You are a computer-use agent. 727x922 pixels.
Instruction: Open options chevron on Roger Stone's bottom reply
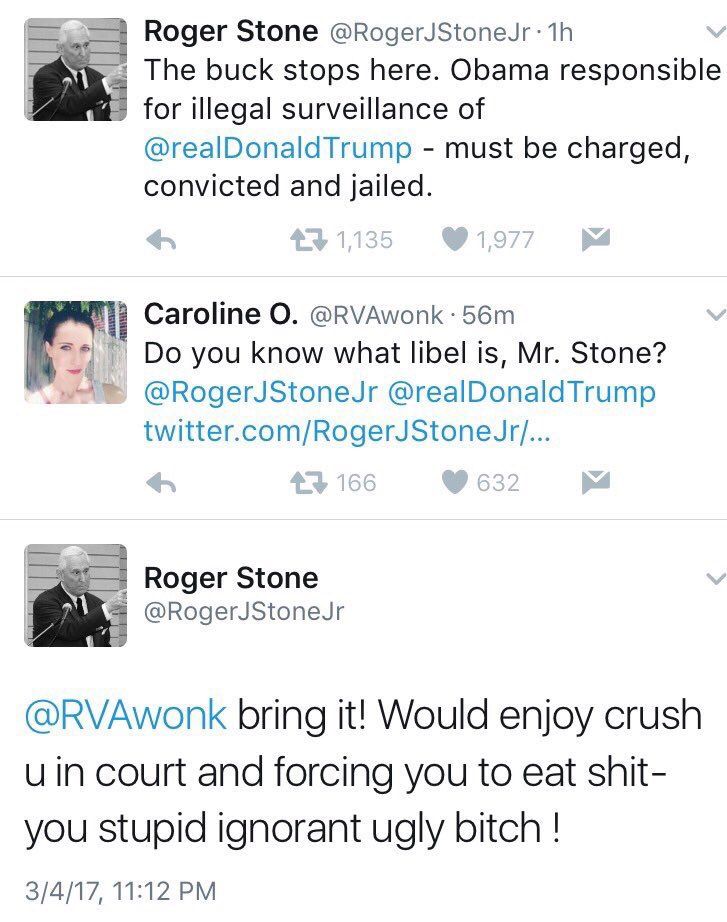(715, 578)
